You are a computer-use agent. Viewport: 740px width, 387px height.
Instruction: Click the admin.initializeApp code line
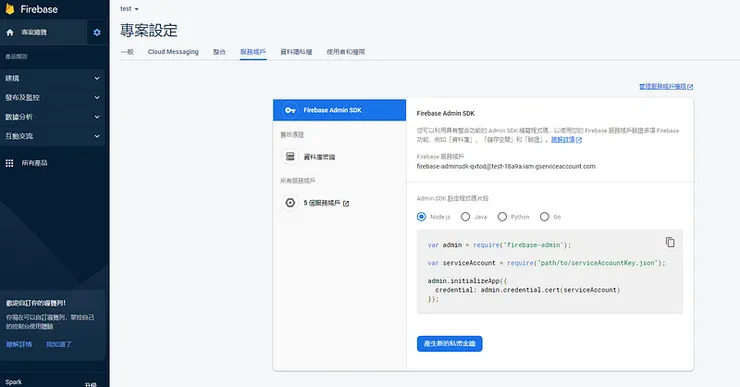(x=467, y=281)
